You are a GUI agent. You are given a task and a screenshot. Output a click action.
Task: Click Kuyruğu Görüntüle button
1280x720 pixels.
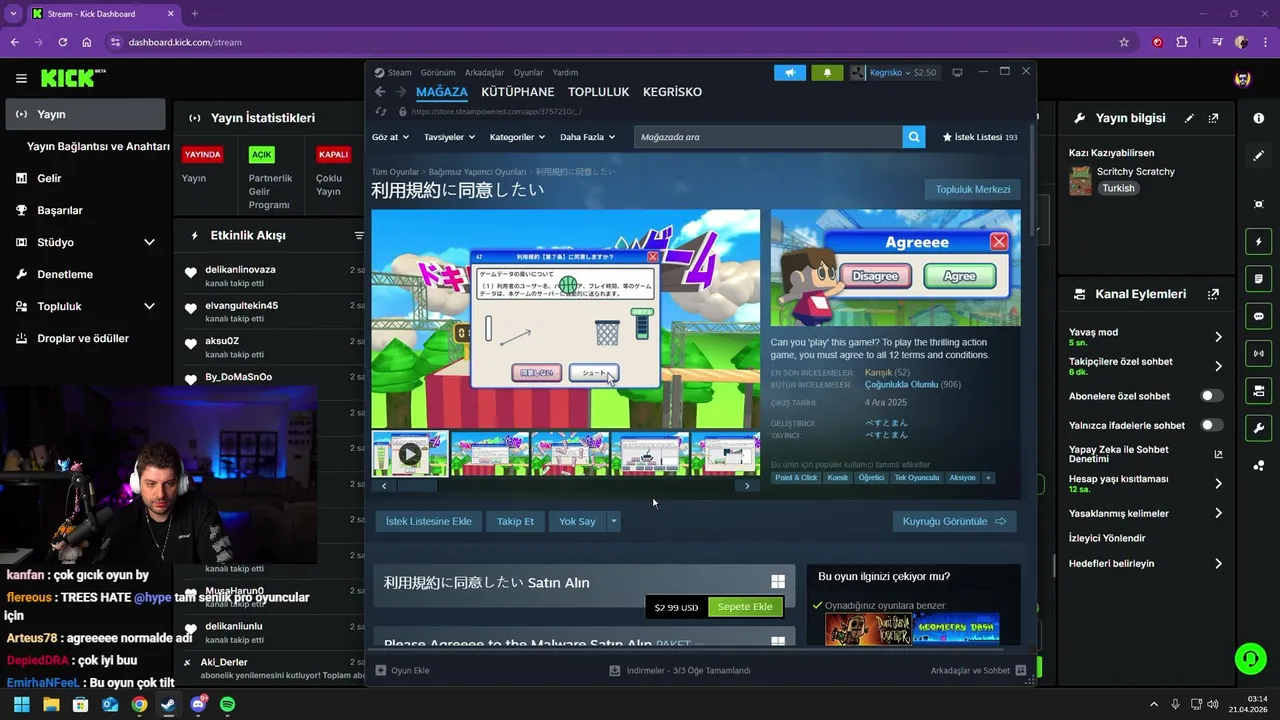coord(954,521)
